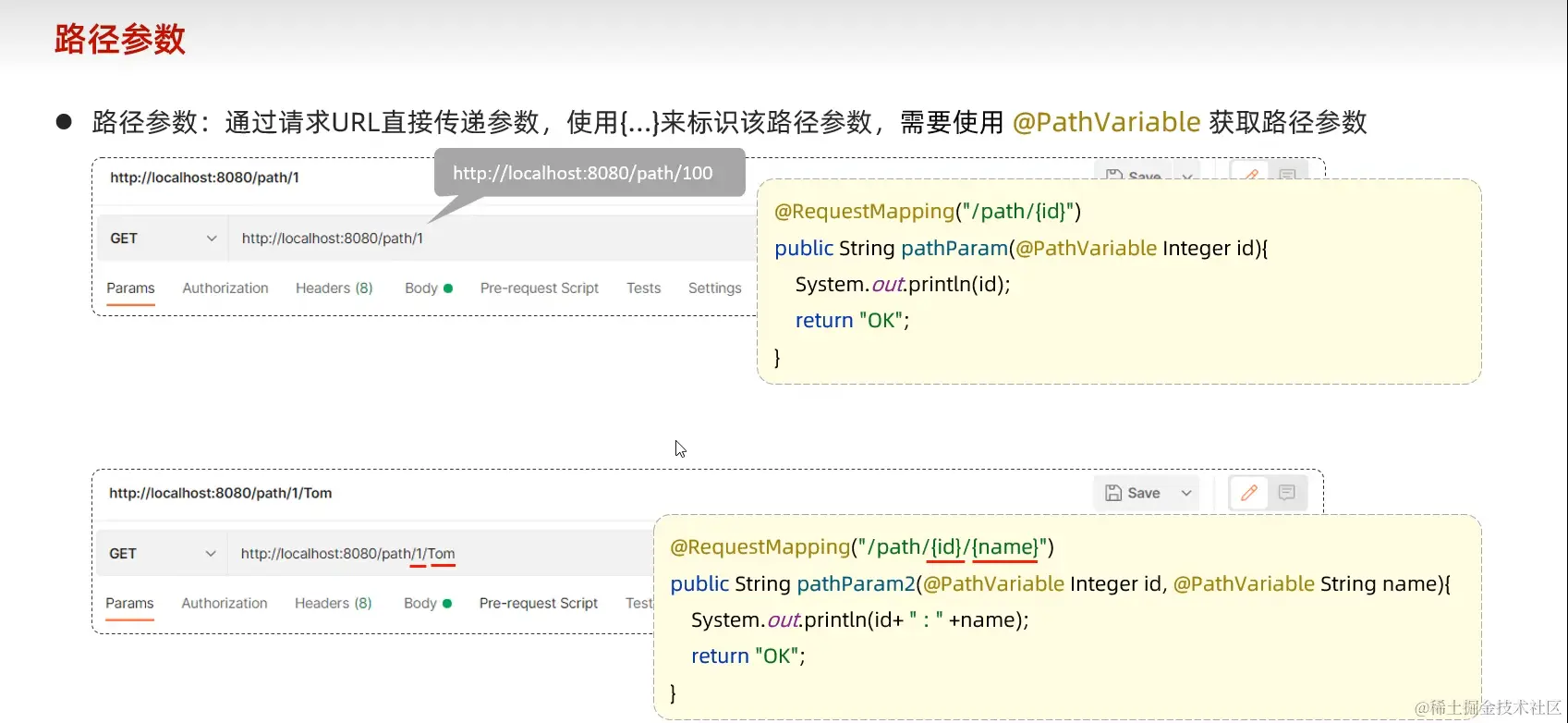1568x723 pixels.
Task: Open GET method dropdown for path/1/Tom request
Action: 163,554
